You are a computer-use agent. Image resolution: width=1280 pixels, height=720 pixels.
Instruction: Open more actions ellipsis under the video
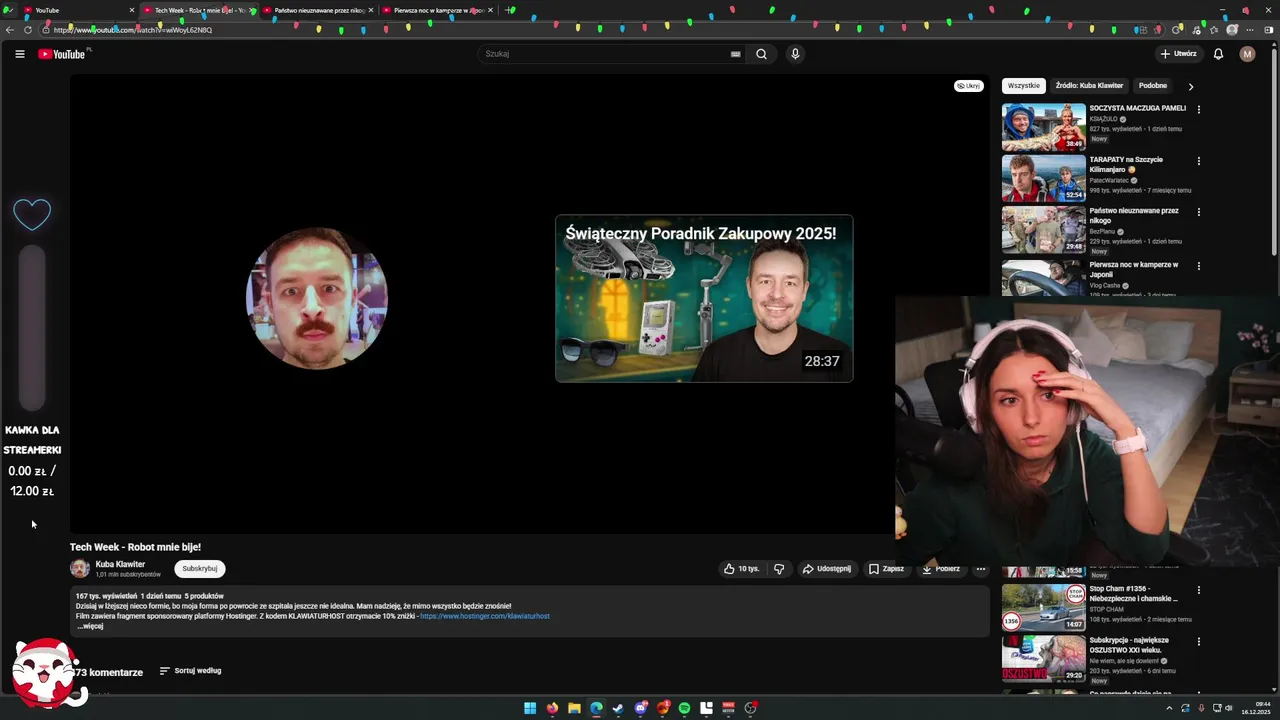tap(981, 569)
